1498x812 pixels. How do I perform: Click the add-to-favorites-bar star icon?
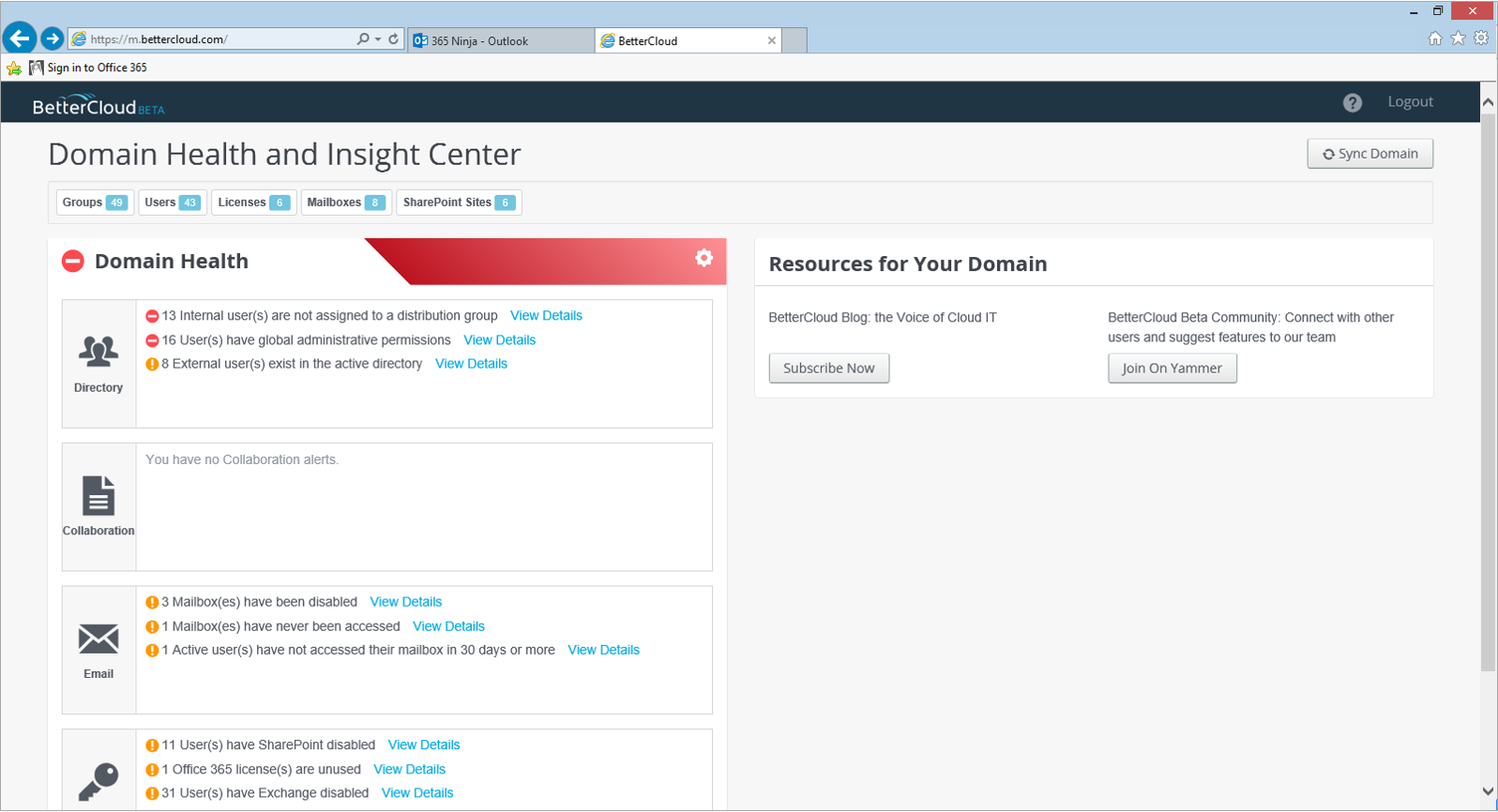click(14, 68)
